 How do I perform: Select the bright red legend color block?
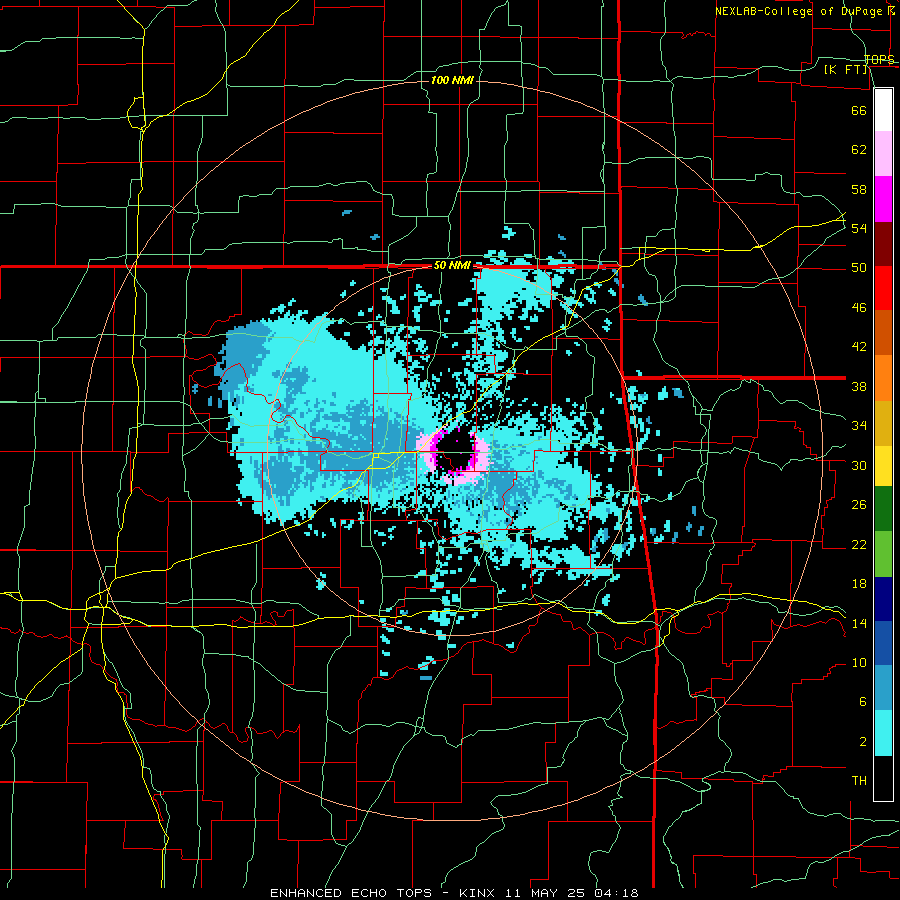883,288
